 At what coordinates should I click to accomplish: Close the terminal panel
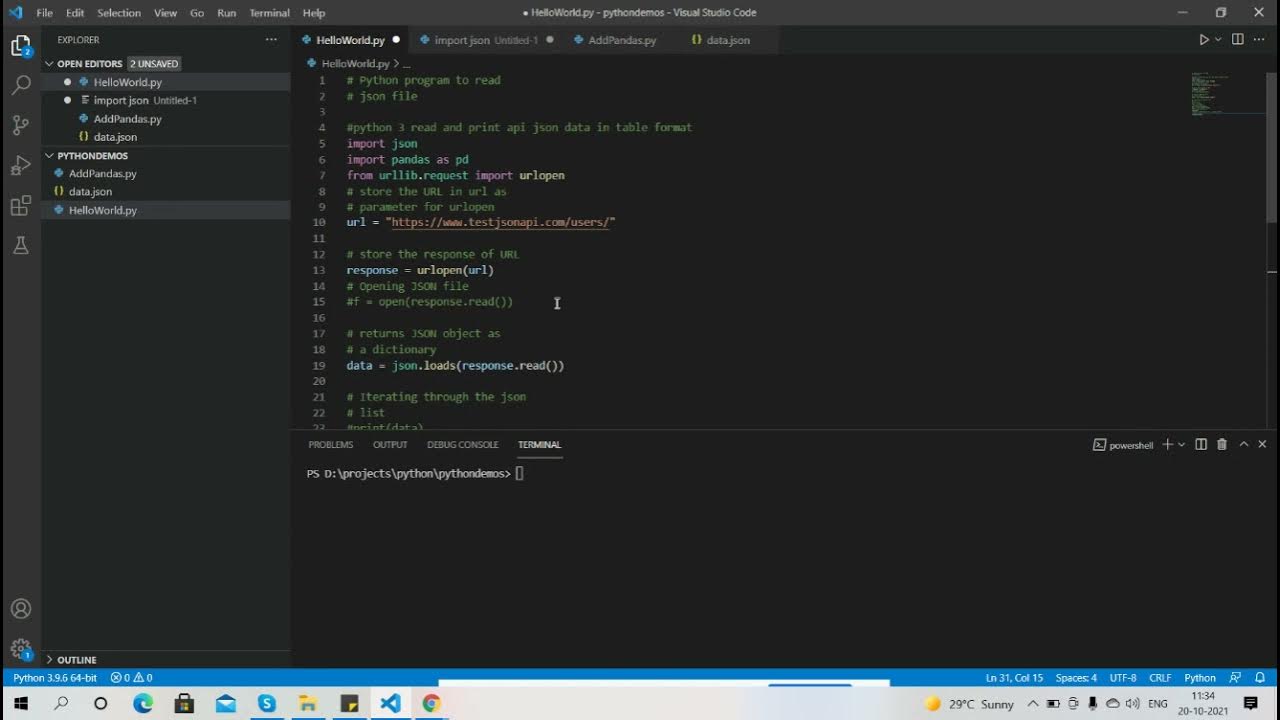(x=1262, y=445)
